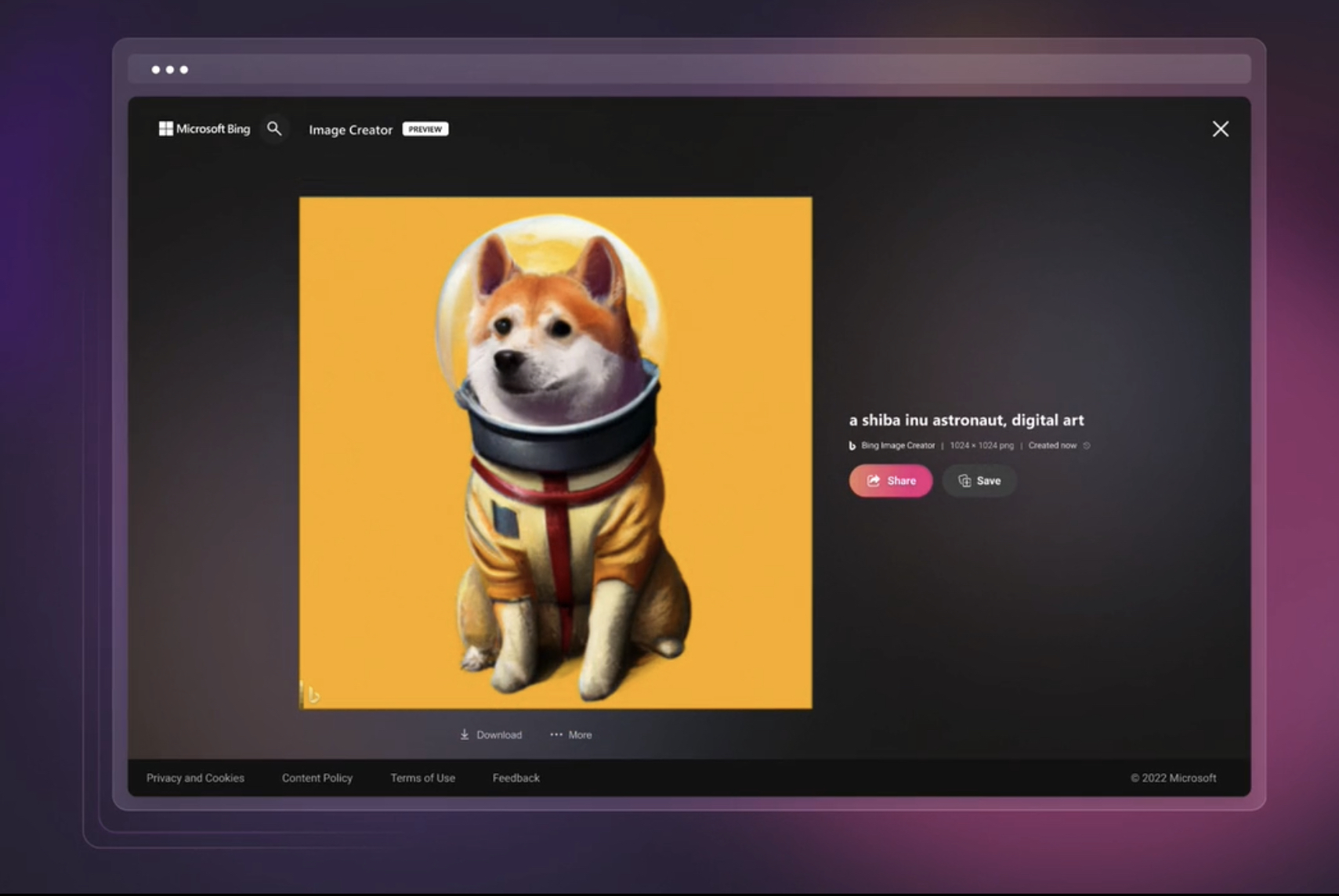
Task: Click the 'Bing Image Creator' attribution text
Action: click(x=898, y=446)
